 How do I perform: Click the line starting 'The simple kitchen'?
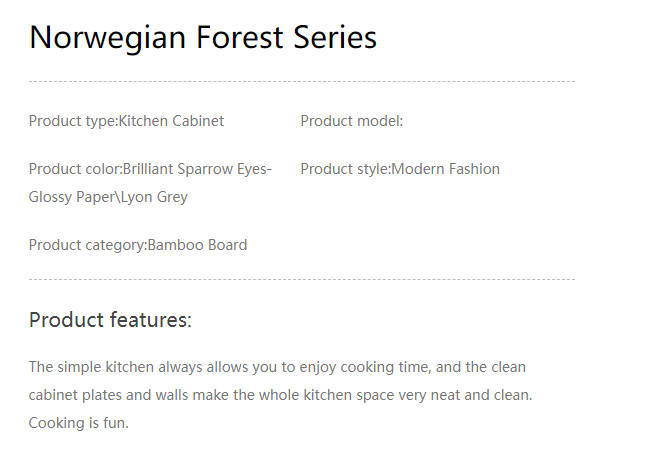[x=277, y=367]
